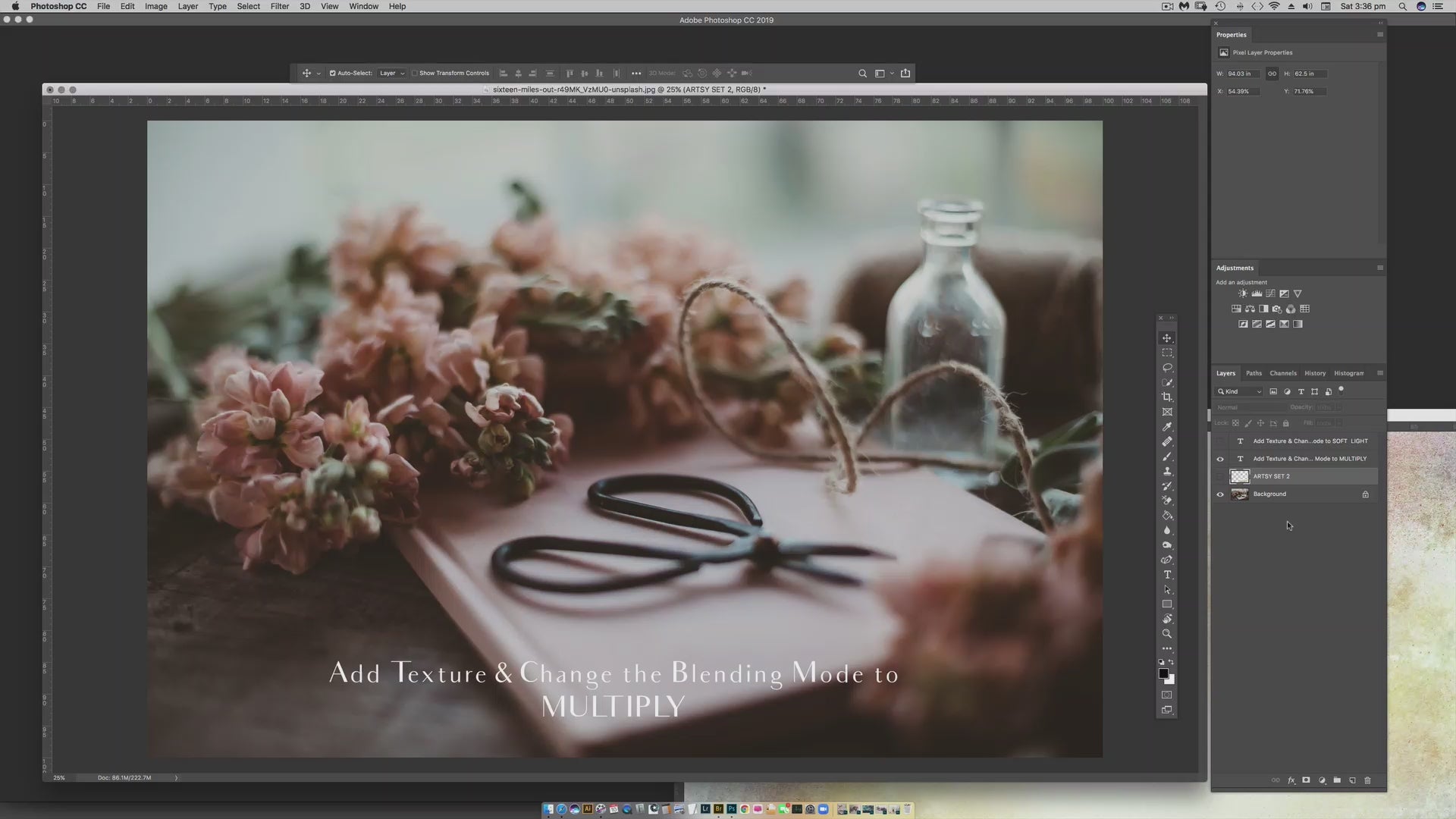The width and height of the screenshot is (1456, 819).
Task: Click the width field in Properties panel
Action: coord(1242,74)
